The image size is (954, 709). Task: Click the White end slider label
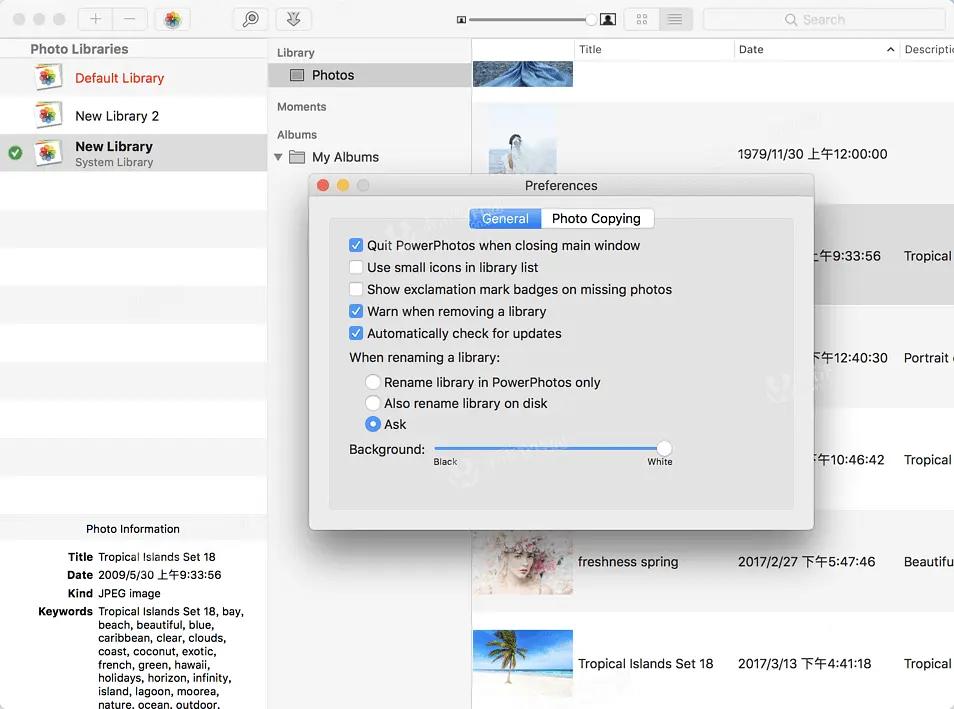click(660, 462)
